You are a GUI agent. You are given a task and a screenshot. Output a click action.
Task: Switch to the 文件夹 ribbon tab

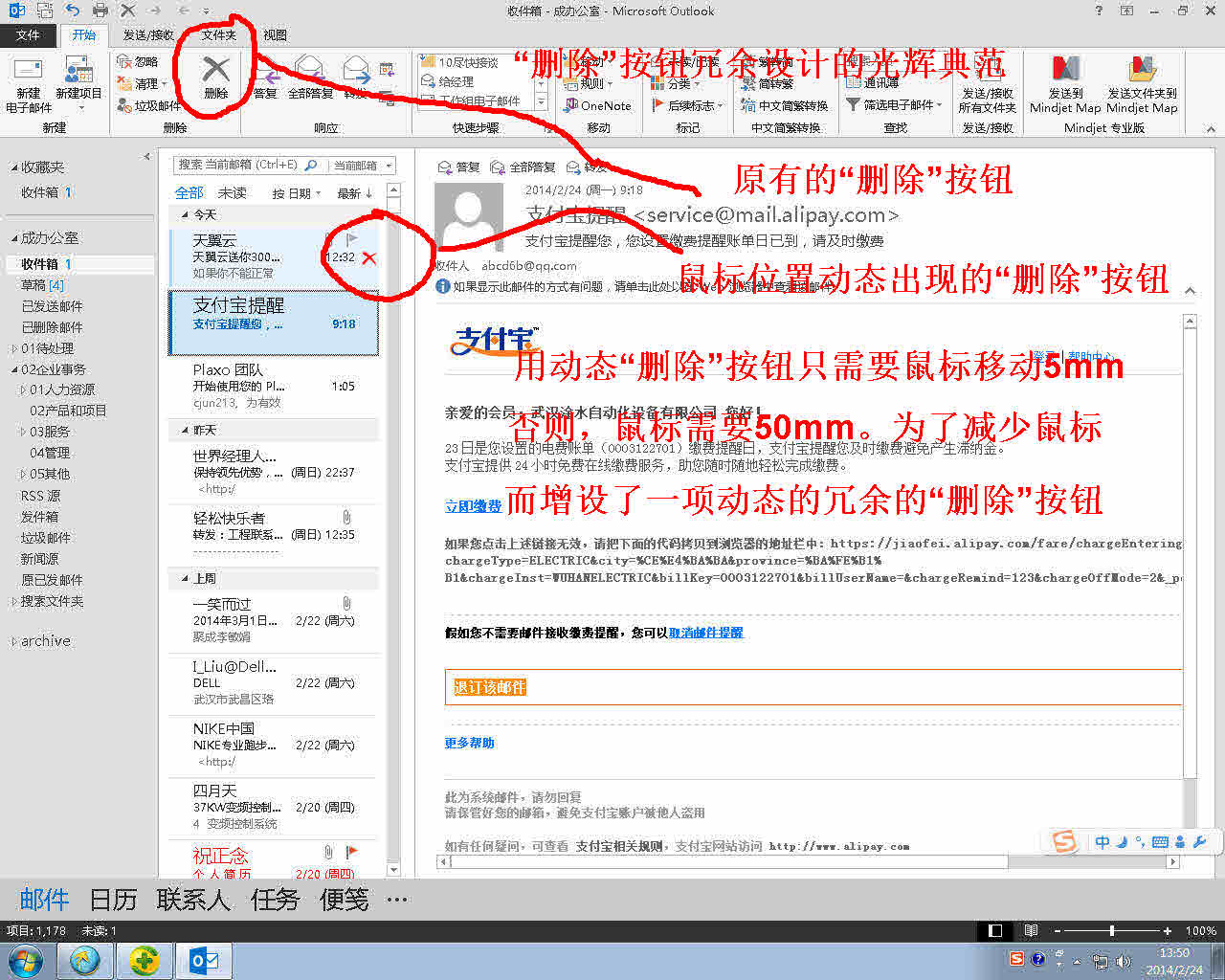[x=218, y=35]
